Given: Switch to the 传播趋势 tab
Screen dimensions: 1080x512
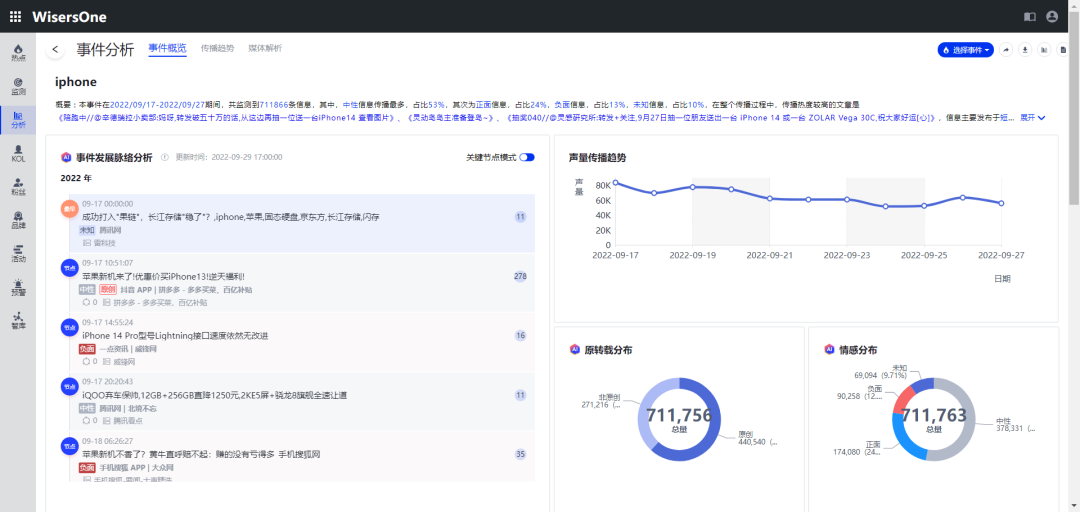Looking at the screenshot, I should 218,48.
